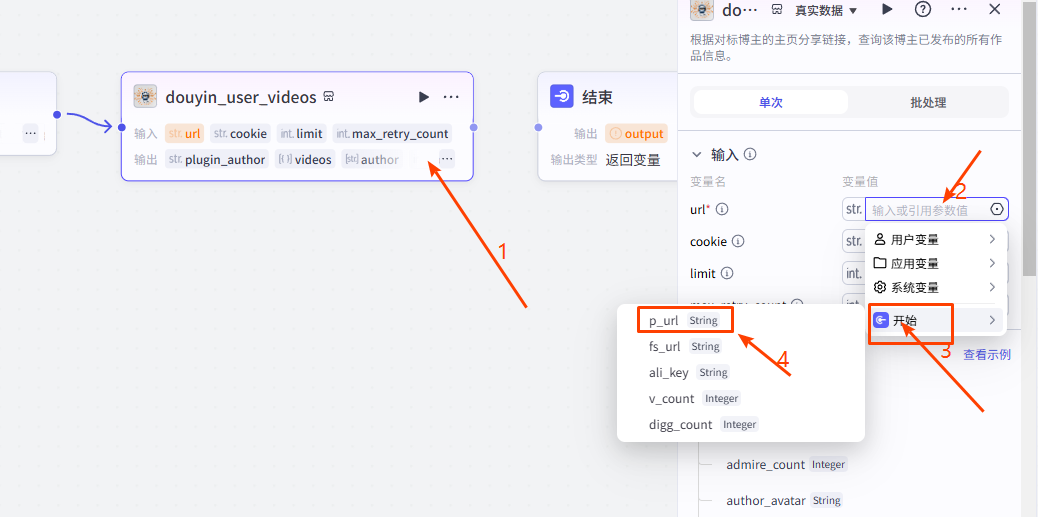1038x517 pixels.
Task: Click the 结束 node icon
Action: click(561, 97)
